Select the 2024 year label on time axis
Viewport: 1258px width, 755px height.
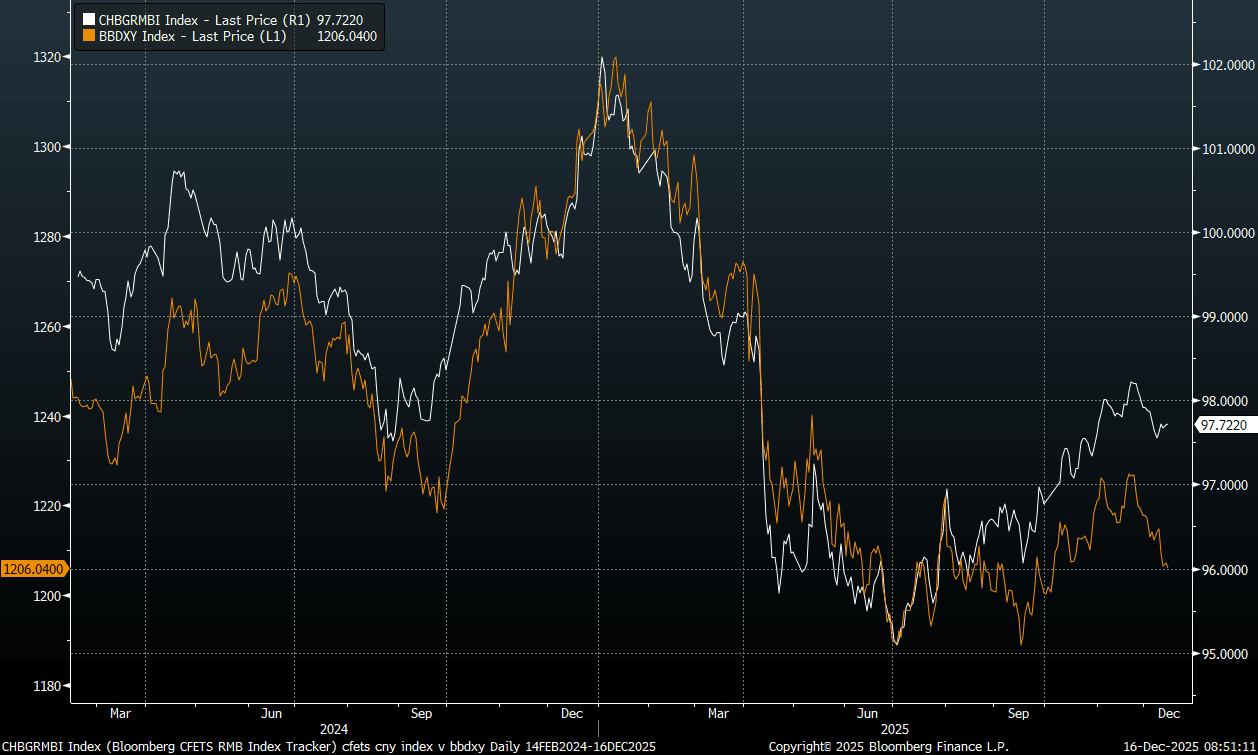(334, 731)
